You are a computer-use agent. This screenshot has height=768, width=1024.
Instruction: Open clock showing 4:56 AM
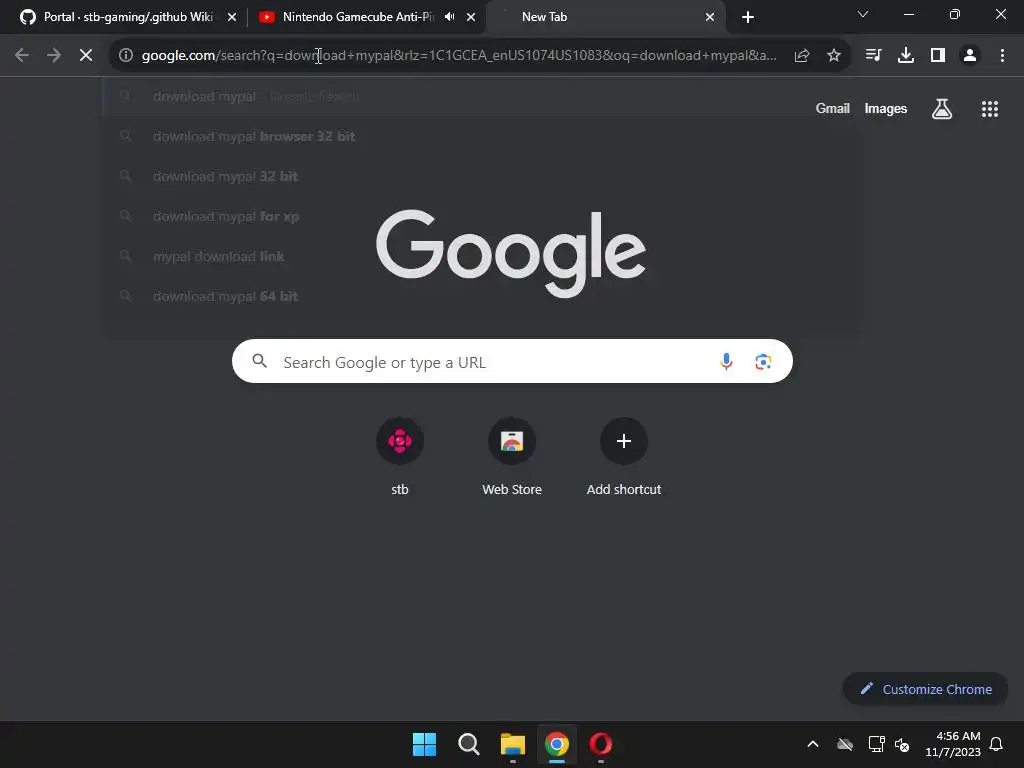(953, 744)
